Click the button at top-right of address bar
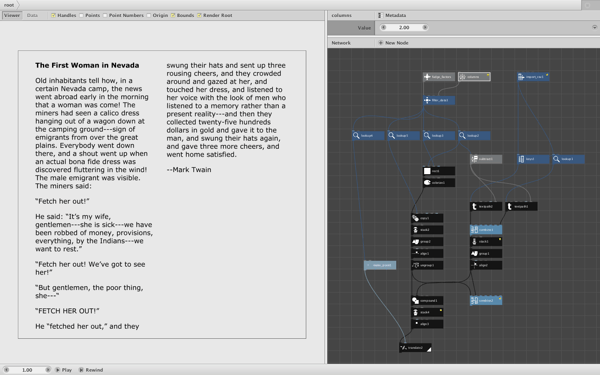Viewport: 600px width, 375px height. click(588, 5)
